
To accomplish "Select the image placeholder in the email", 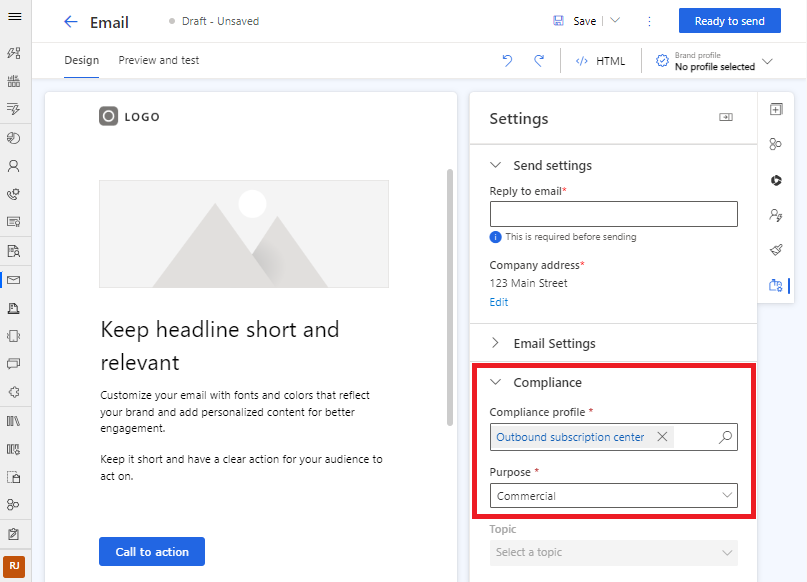I will click(244, 234).
